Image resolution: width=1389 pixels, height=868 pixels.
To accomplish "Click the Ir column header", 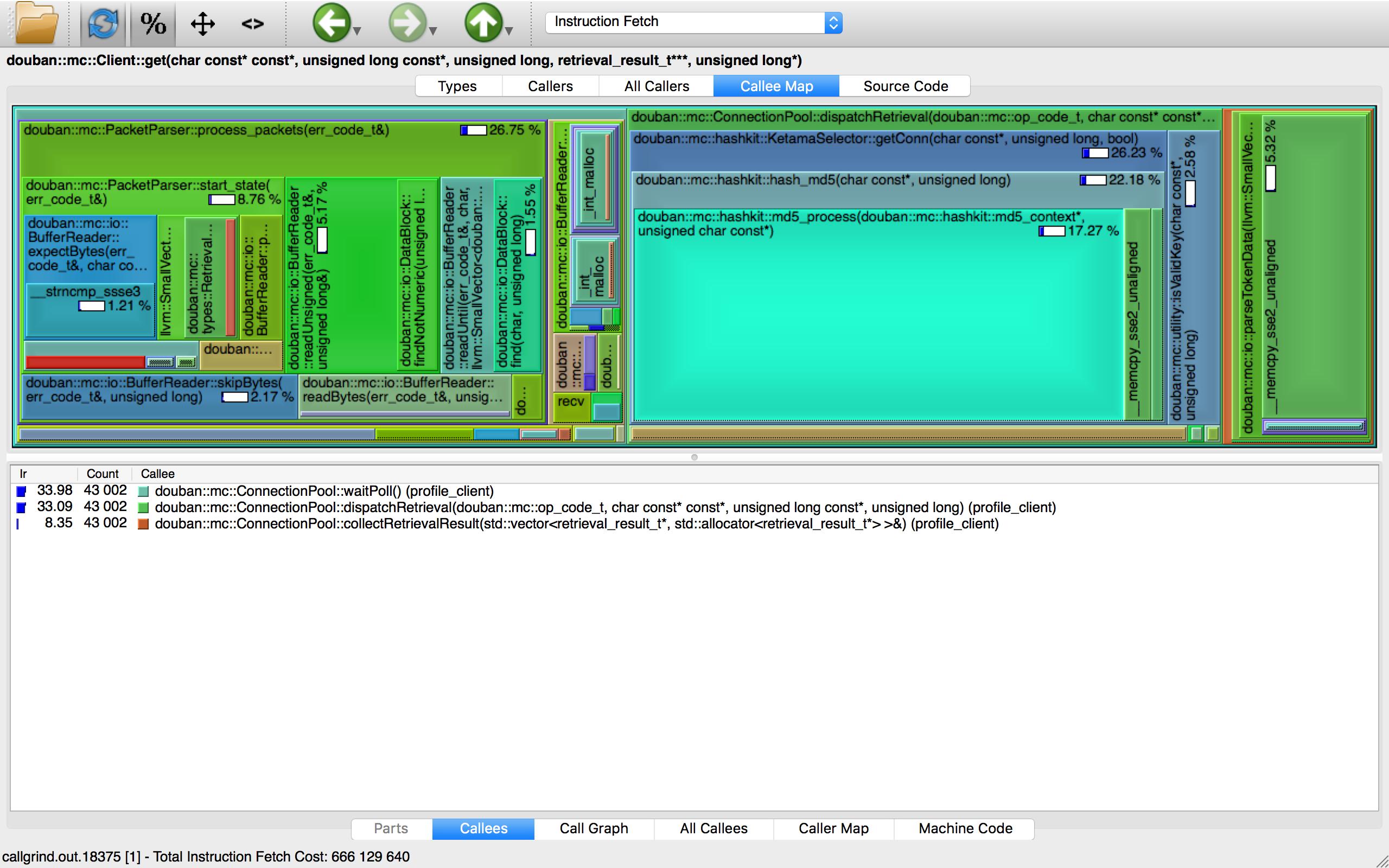I will click(23, 474).
